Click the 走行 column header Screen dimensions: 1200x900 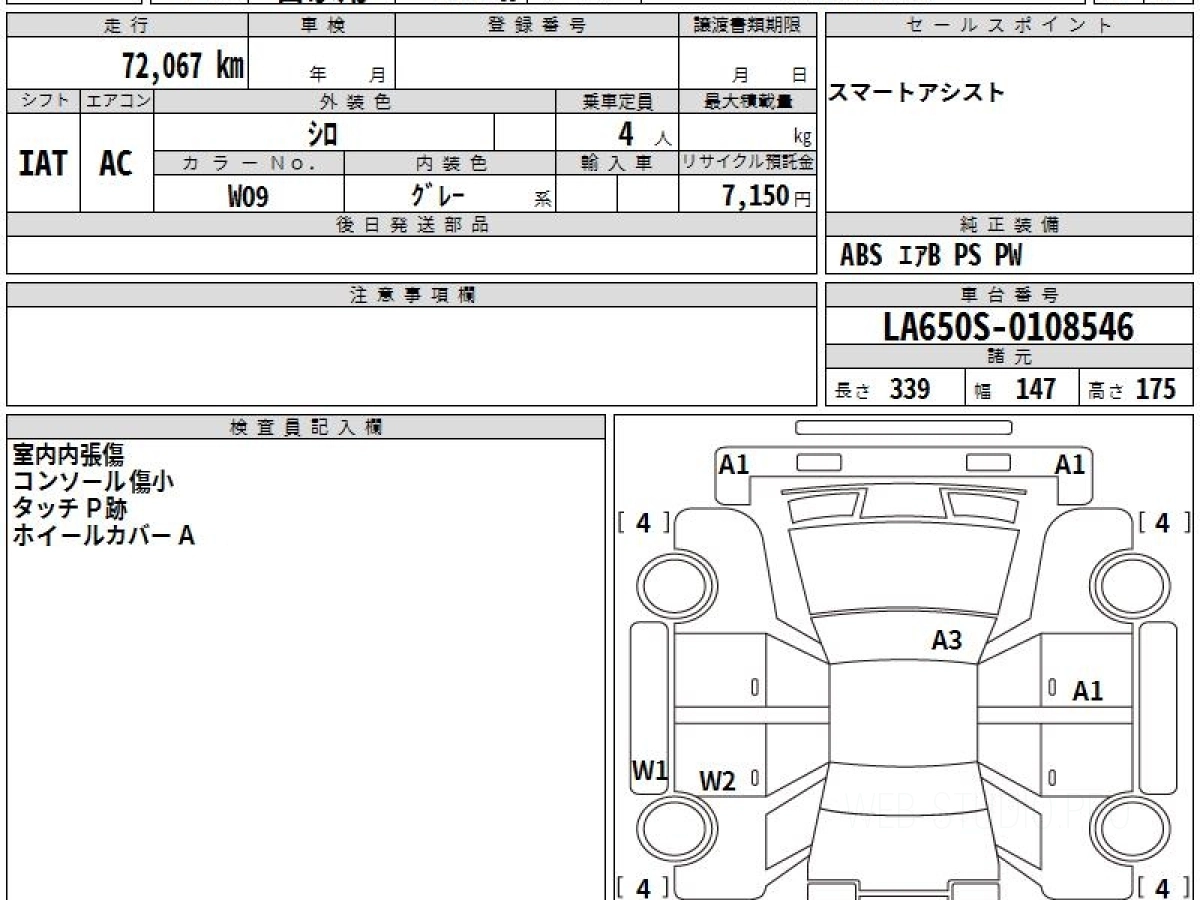pos(126,26)
